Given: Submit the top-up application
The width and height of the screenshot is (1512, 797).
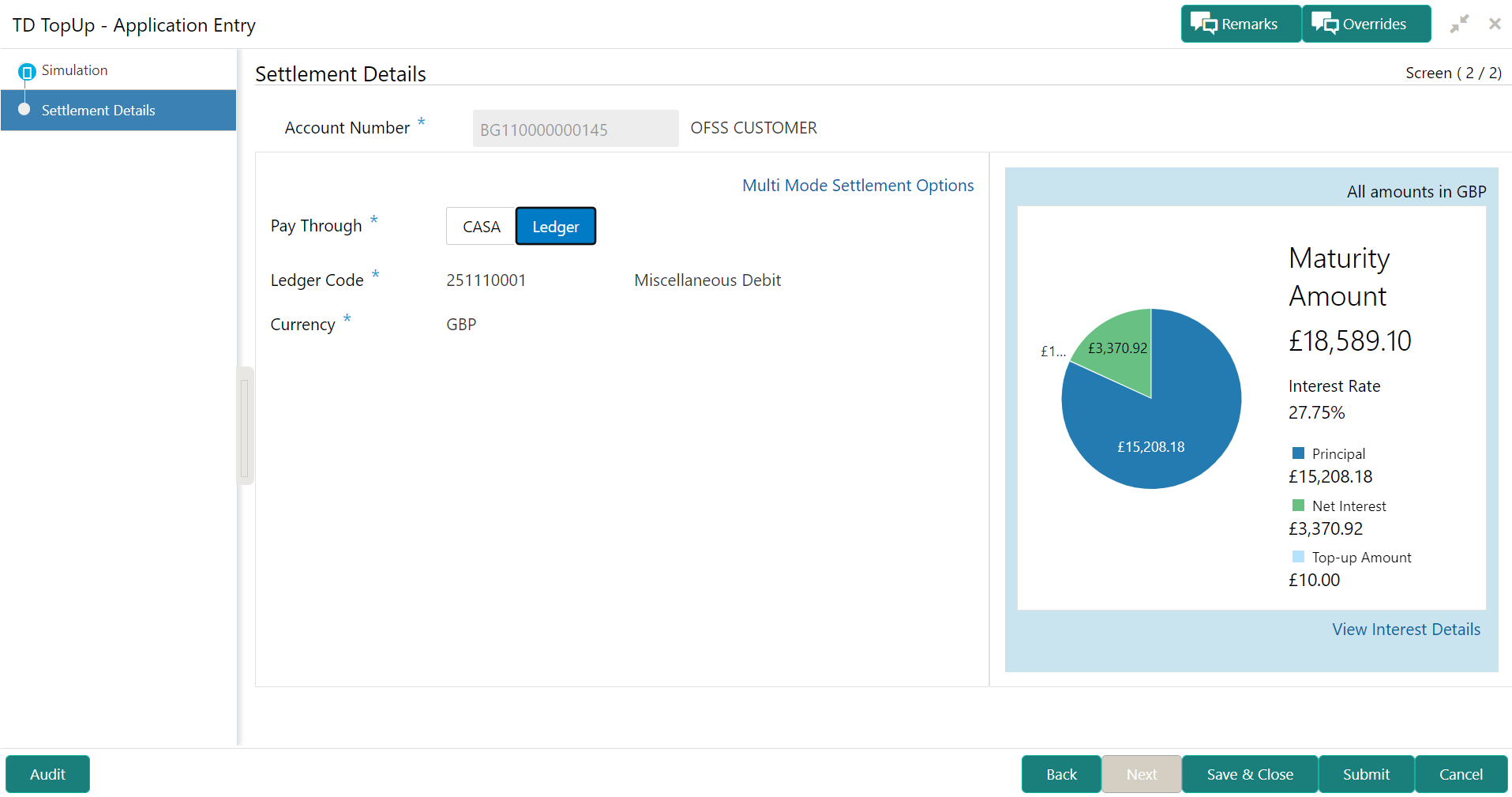Looking at the screenshot, I should [1366, 774].
